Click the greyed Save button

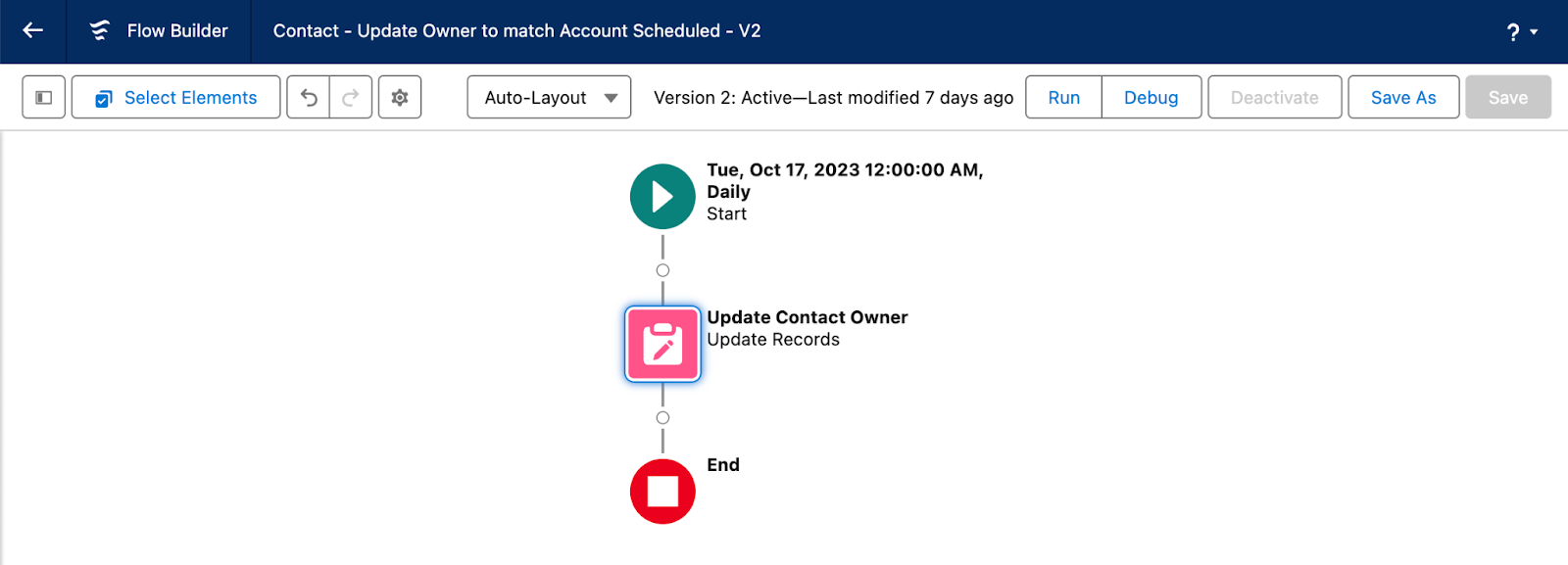click(1508, 97)
